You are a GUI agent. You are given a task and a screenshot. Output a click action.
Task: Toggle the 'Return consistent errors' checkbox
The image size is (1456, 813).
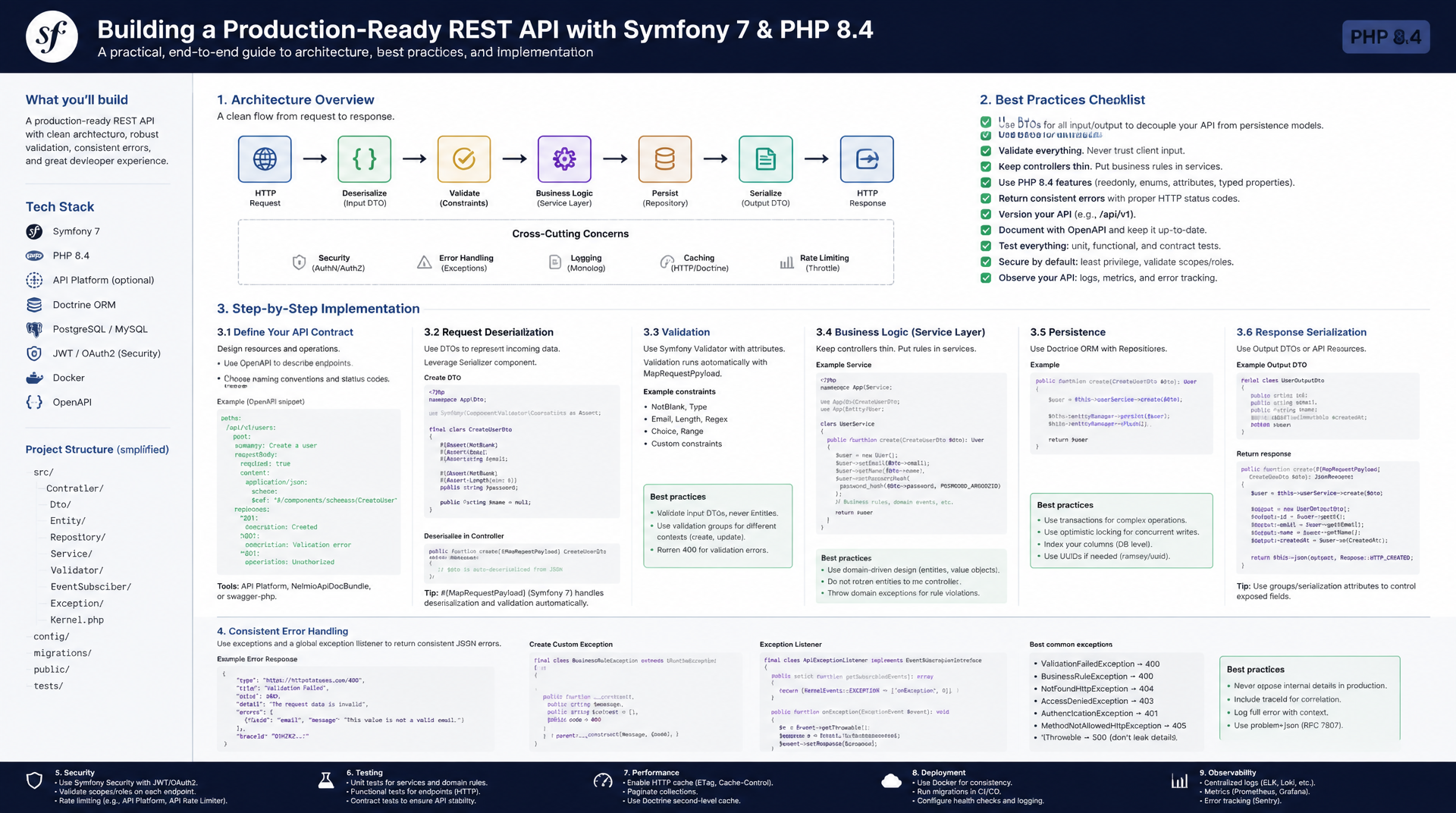click(x=986, y=199)
